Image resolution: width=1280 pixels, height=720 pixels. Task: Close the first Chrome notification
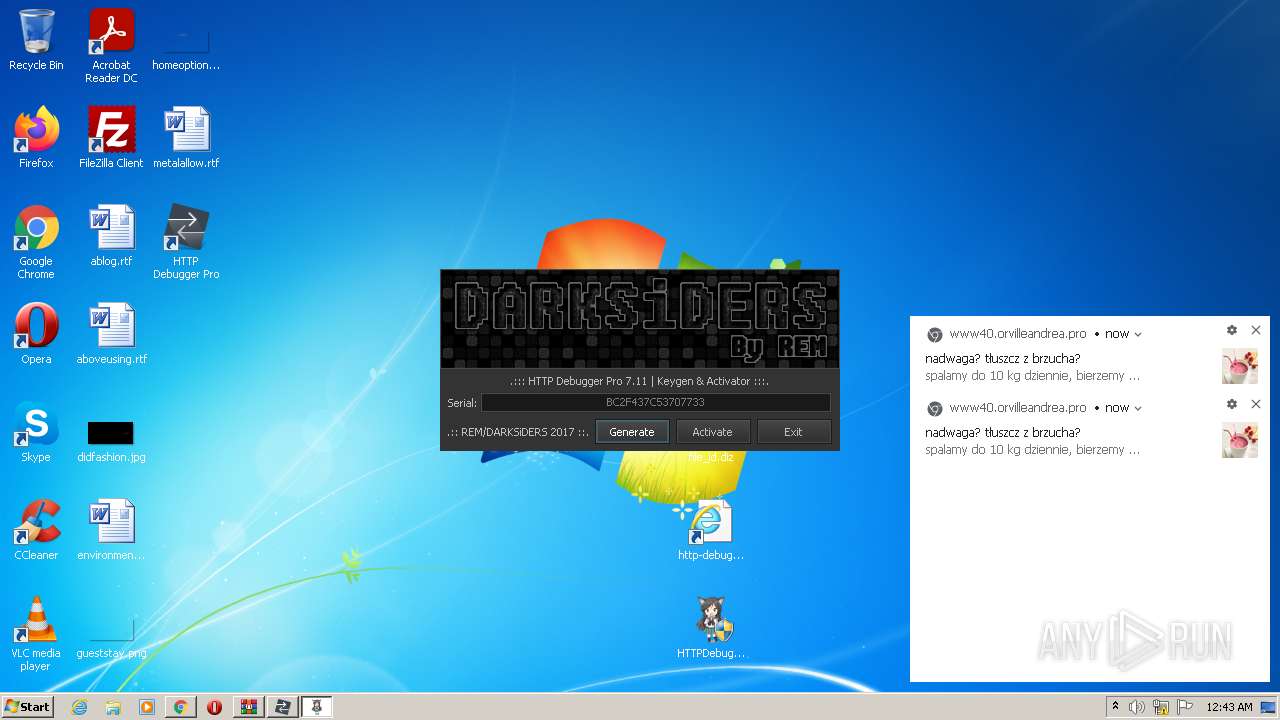click(1256, 330)
